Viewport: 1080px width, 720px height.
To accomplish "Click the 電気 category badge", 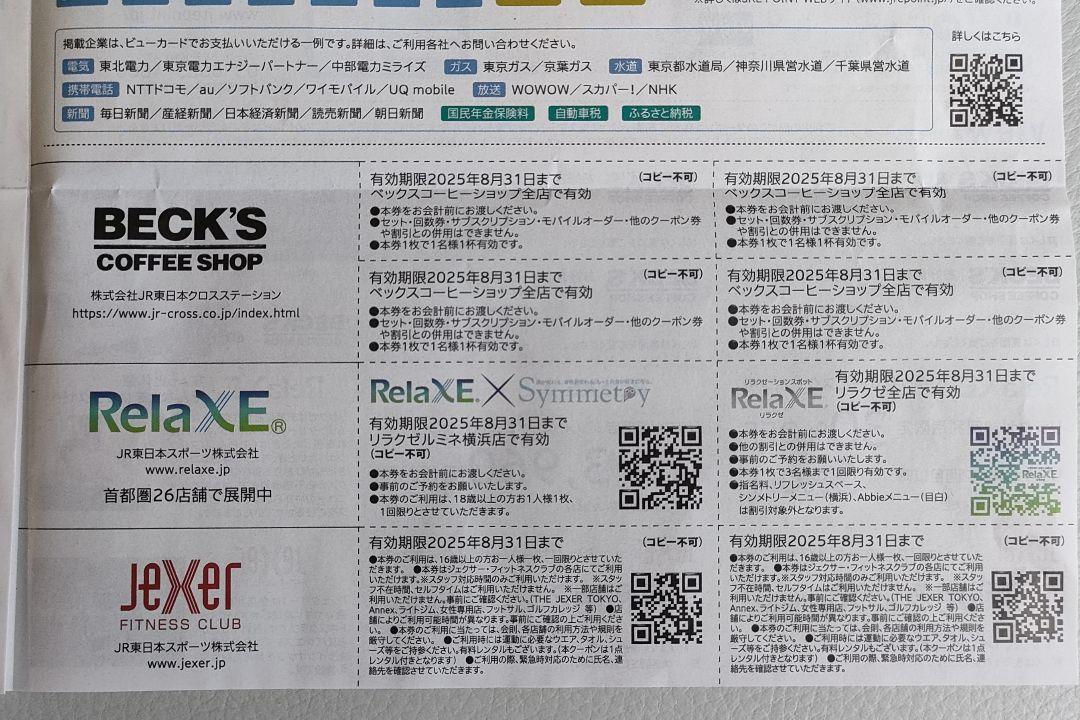I will point(77,66).
